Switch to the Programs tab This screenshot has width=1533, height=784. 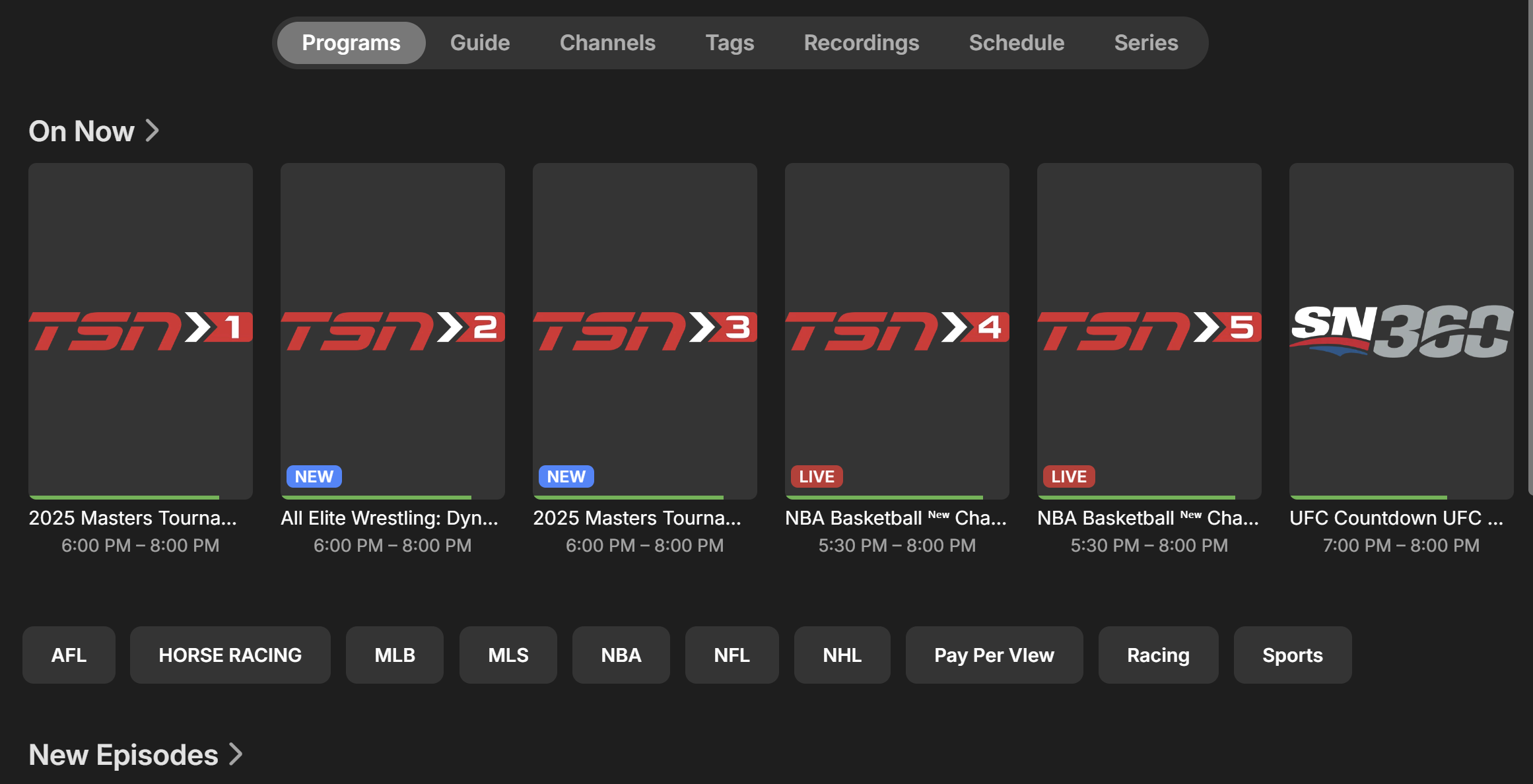[x=351, y=43]
